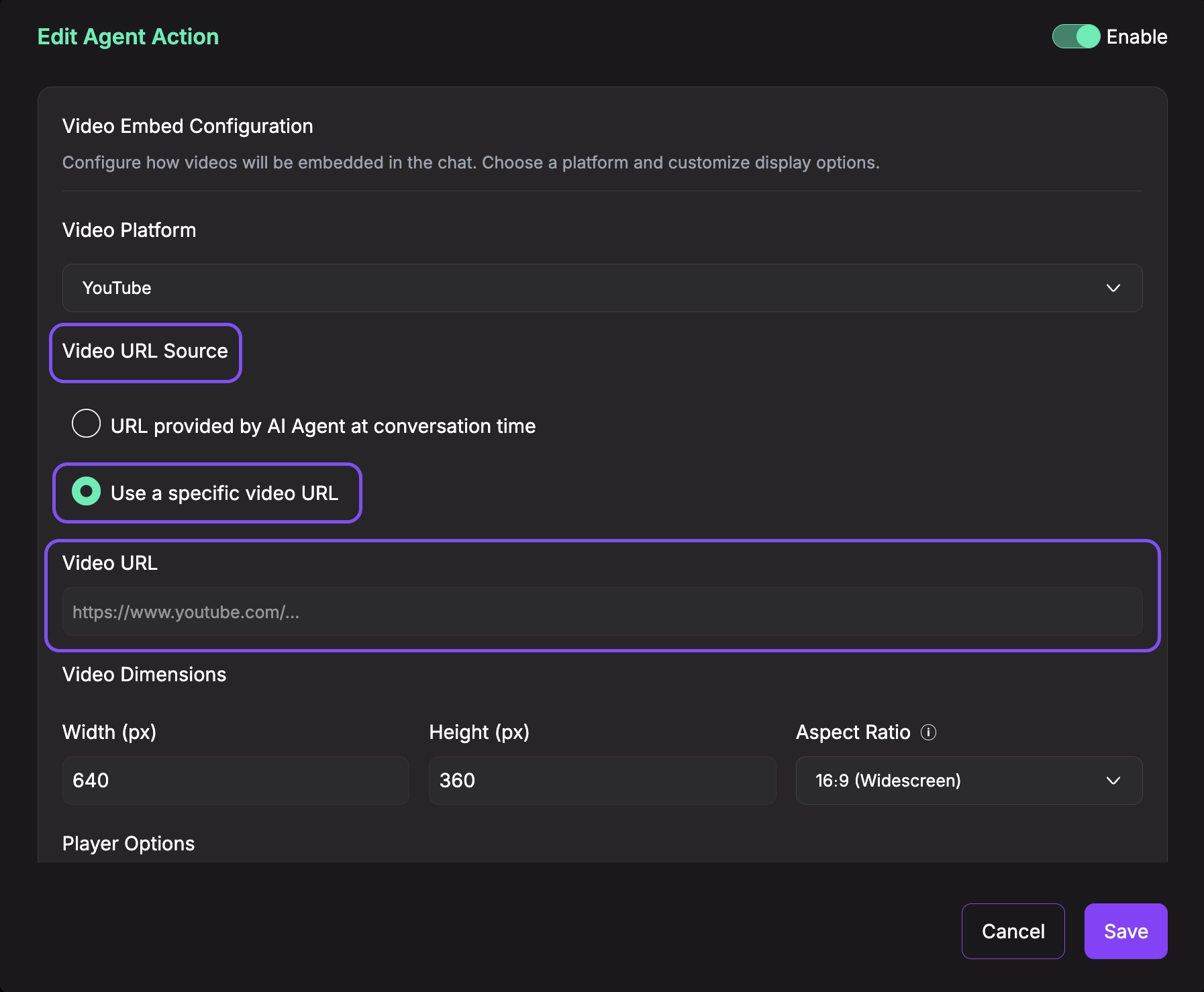1204x992 pixels.
Task: Click the chevron arrow in the YouTube dropdown
Action: click(1113, 288)
